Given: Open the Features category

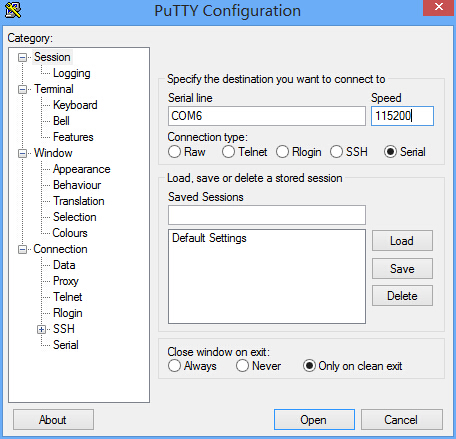Looking at the screenshot, I should [x=73, y=137].
